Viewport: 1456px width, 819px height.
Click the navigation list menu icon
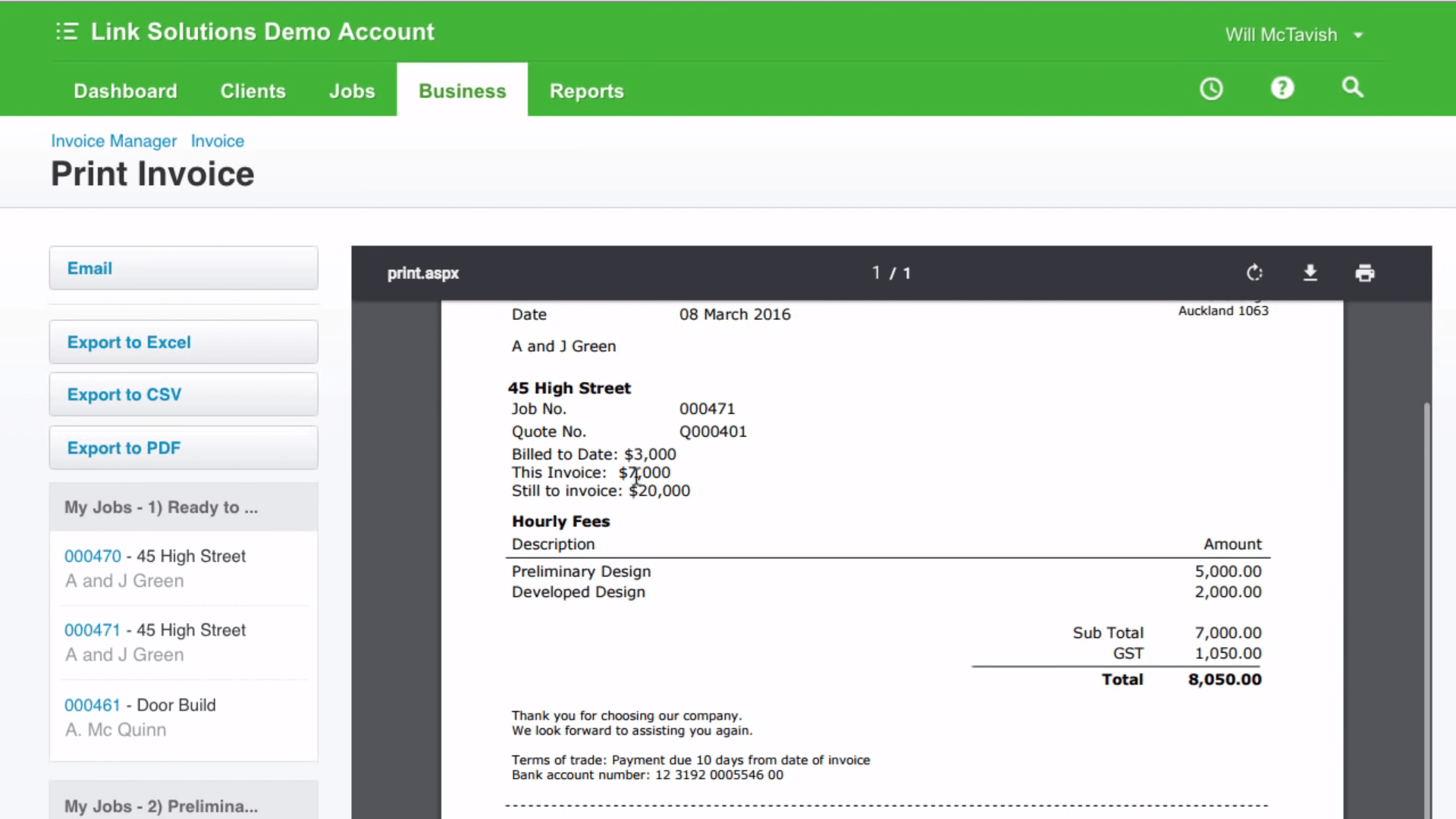pyautogui.click(x=67, y=32)
